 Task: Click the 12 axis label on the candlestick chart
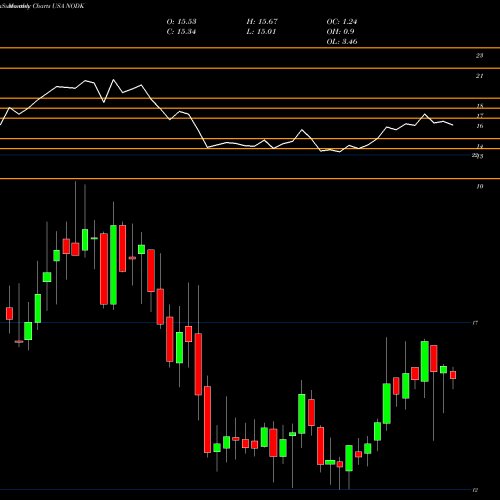[475, 490]
